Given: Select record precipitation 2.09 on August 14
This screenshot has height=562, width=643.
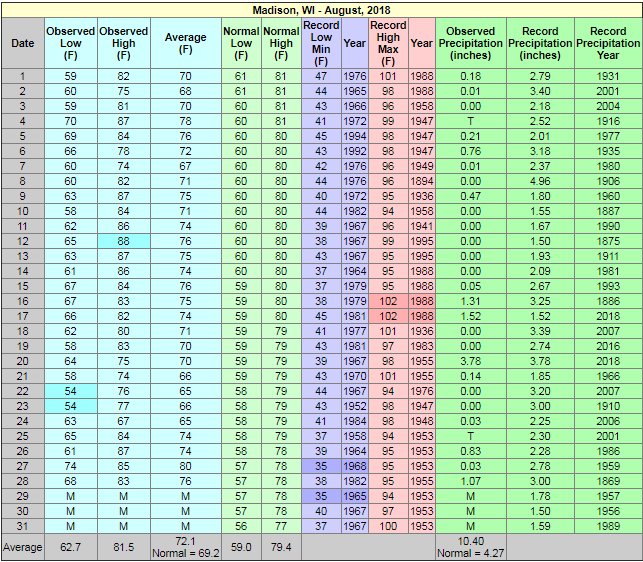Looking at the screenshot, I should click(x=540, y=271).
